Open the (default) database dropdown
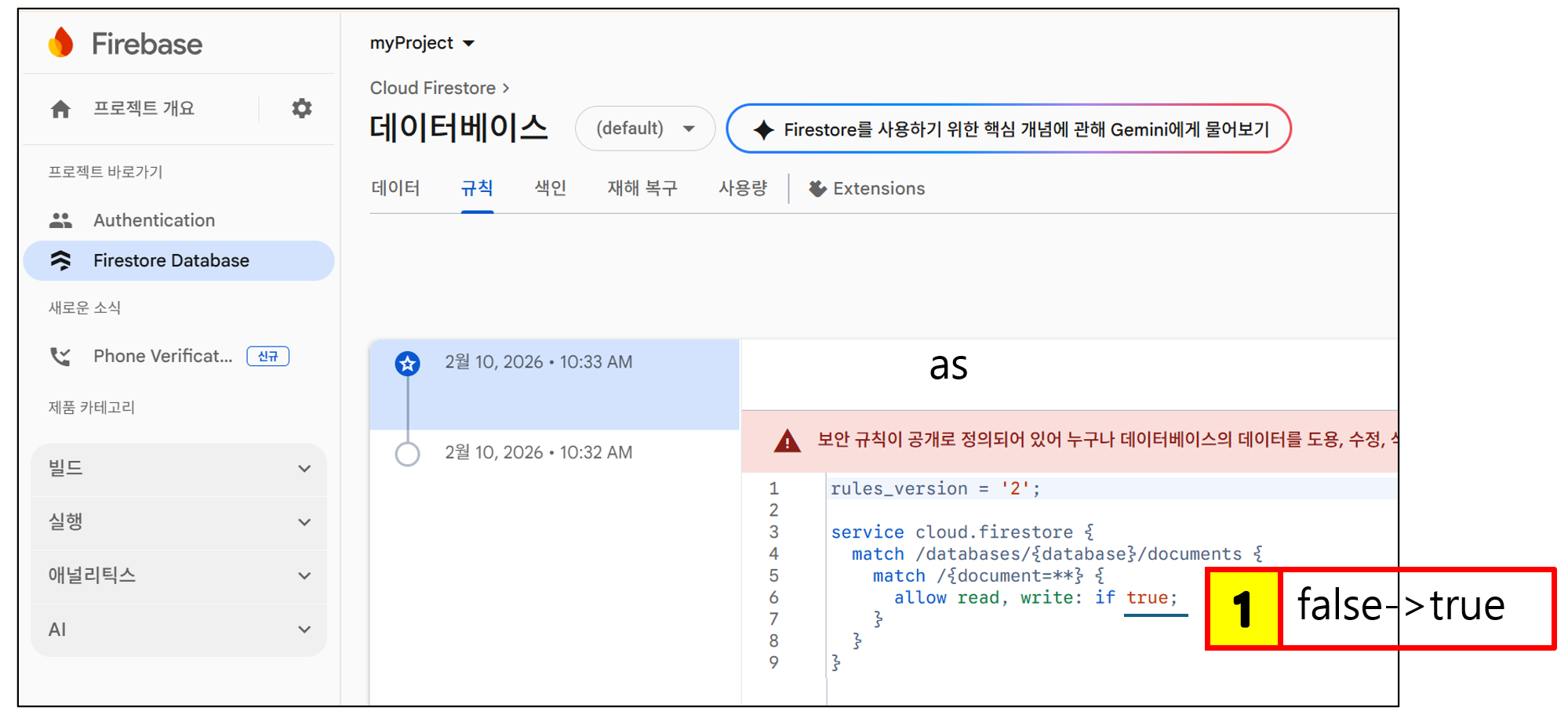Viewport: 1568px width, 711px height. [x=645, y=129]
